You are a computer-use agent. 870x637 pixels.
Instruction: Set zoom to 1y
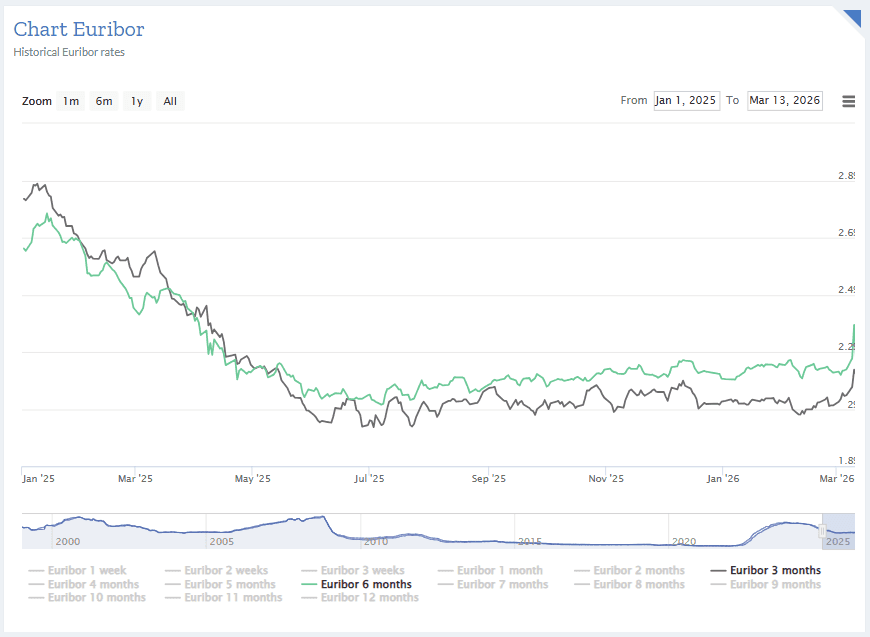(137, 101)
